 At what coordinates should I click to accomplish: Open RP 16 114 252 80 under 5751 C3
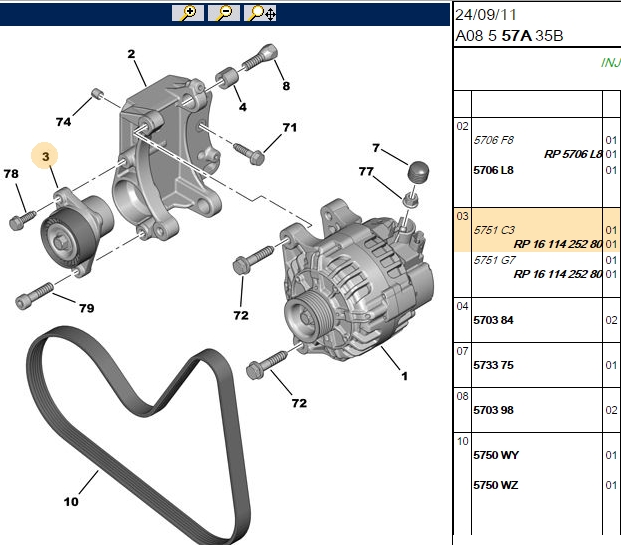coord(558,244)
